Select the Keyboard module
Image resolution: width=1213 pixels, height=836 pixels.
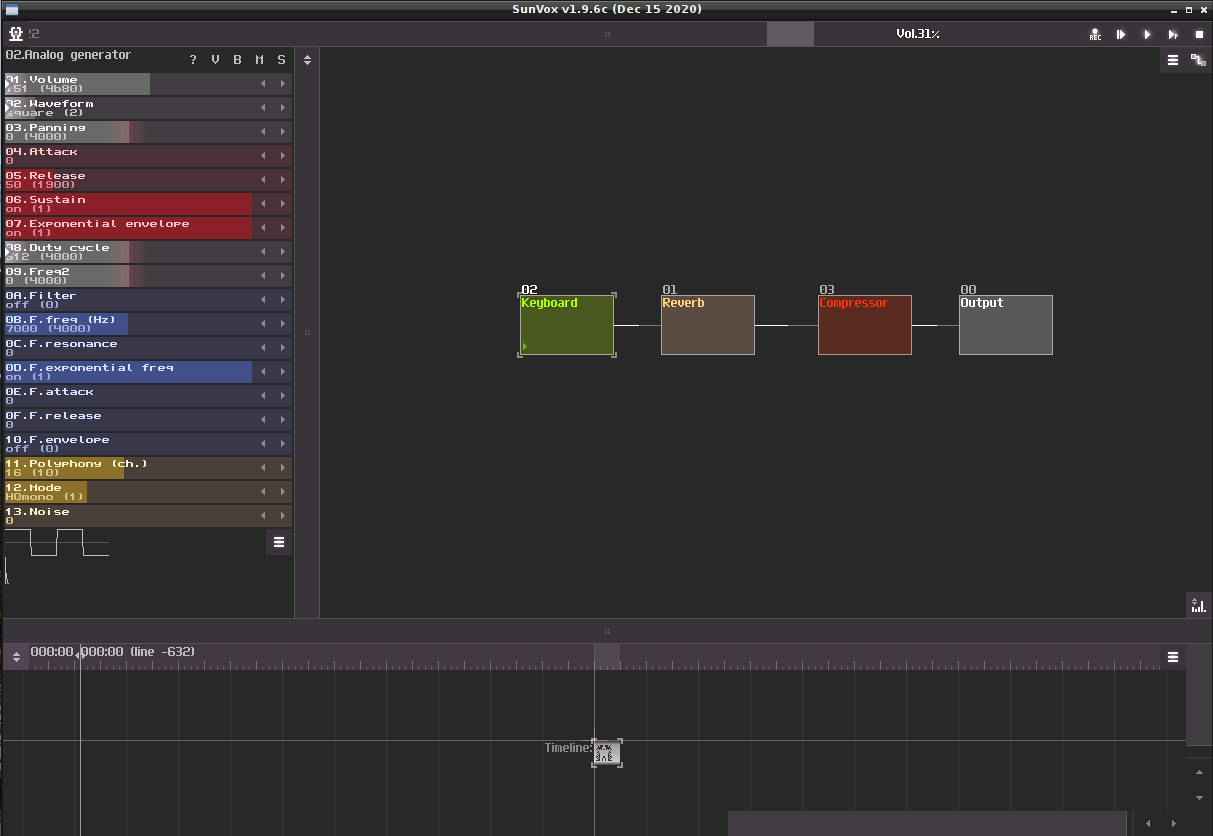pos(567,325)
